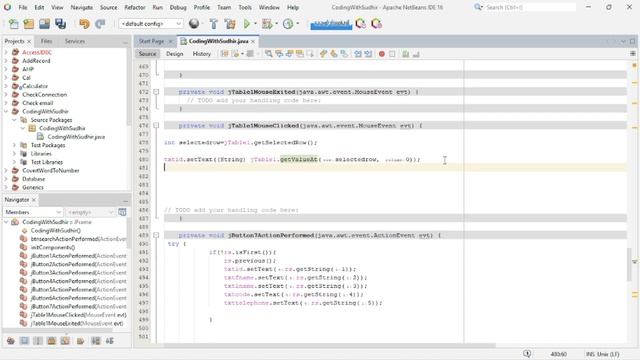Click the New Project toolbar icon
This screenshot has height=360, width=640.
click(29, 24)
